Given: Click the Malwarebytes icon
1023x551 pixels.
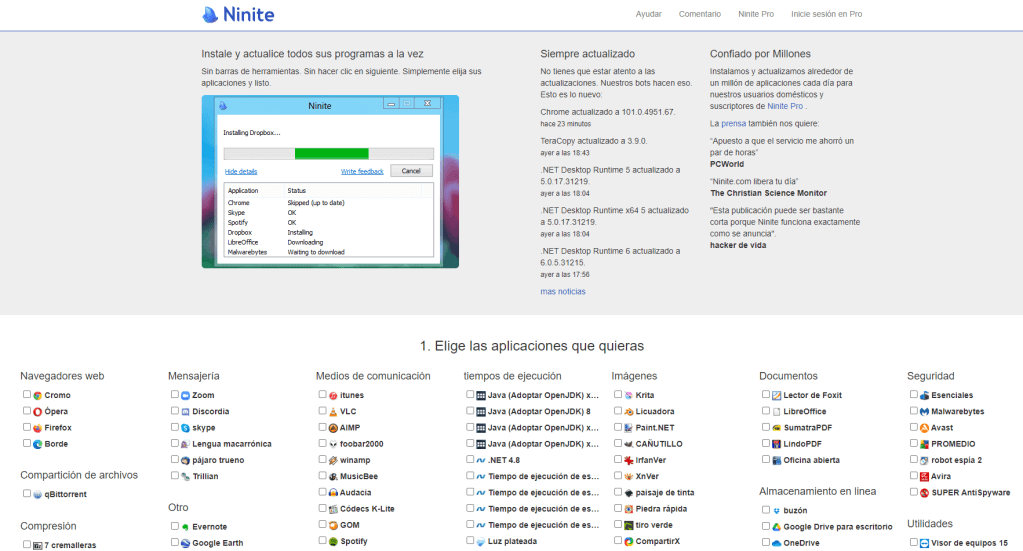Looking at the screenshot, I should (924, 411).
